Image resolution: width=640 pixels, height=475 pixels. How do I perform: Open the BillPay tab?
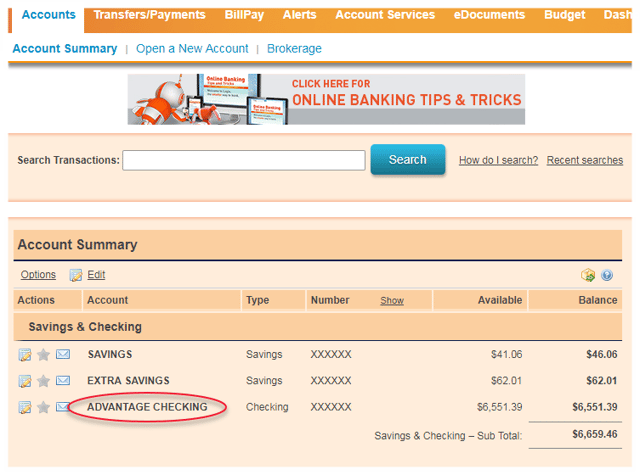[x=244, y=15]
